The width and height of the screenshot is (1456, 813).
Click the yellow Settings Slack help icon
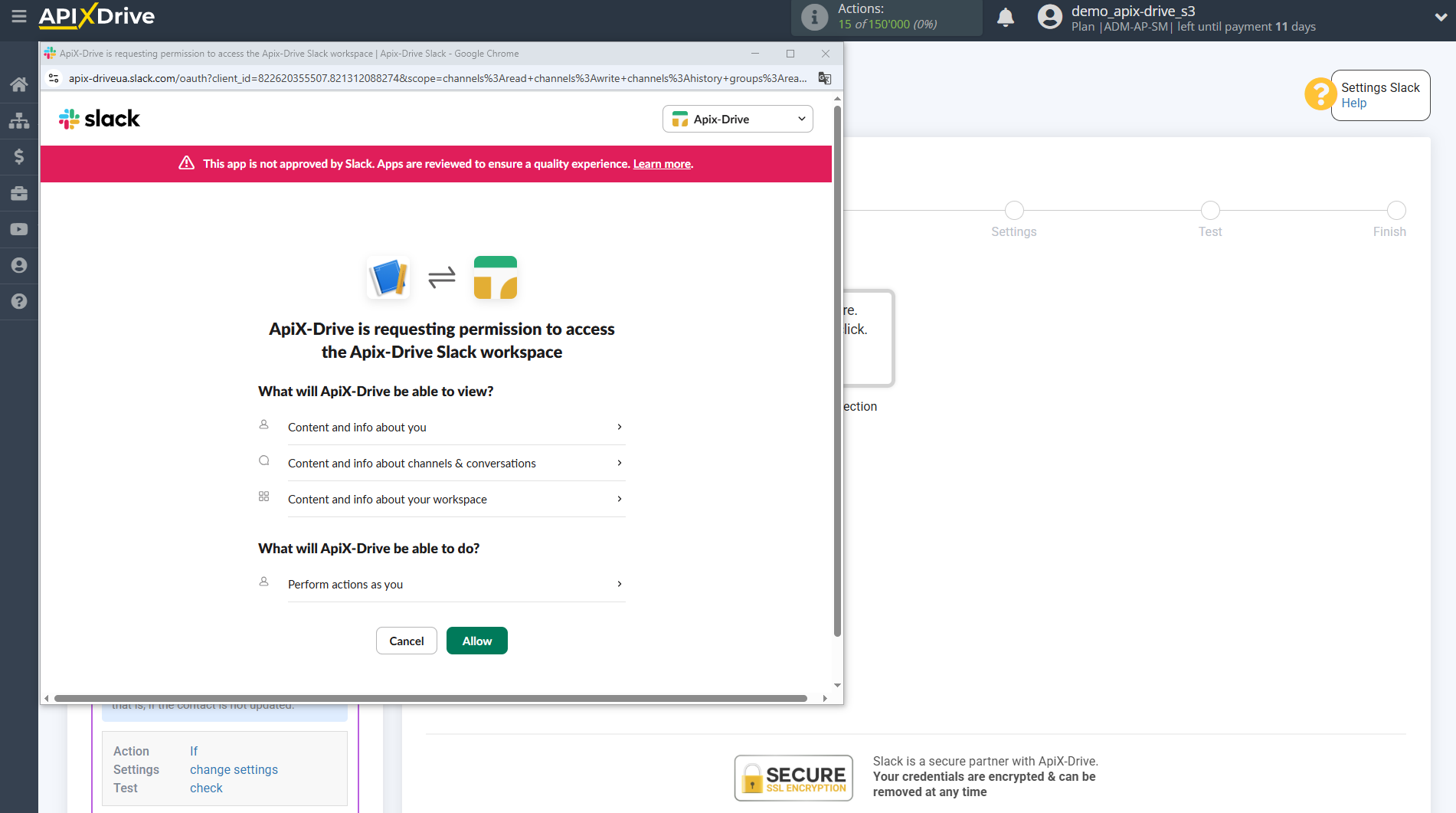(1320, 94)
